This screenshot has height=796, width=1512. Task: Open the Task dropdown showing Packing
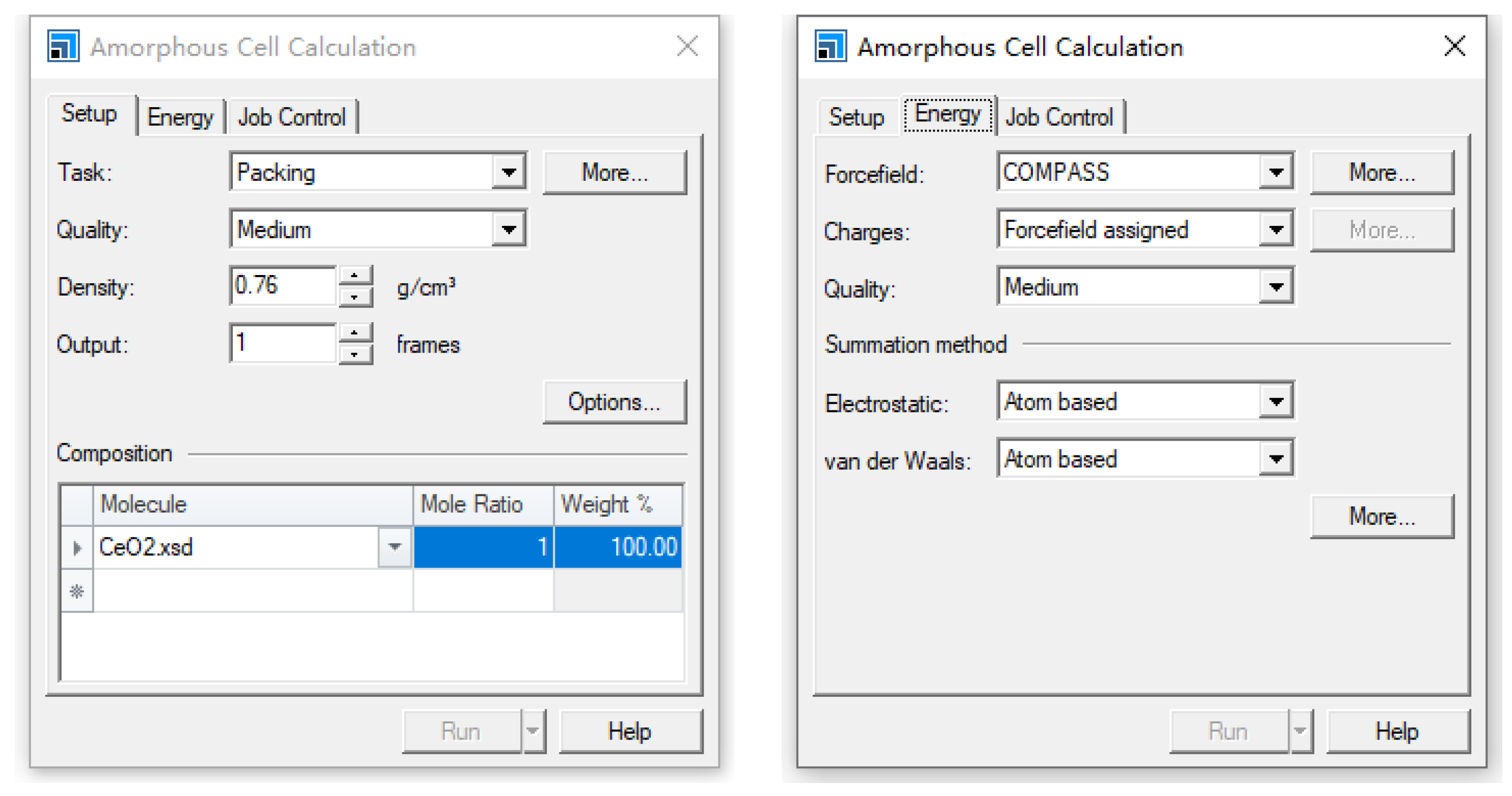508,172
